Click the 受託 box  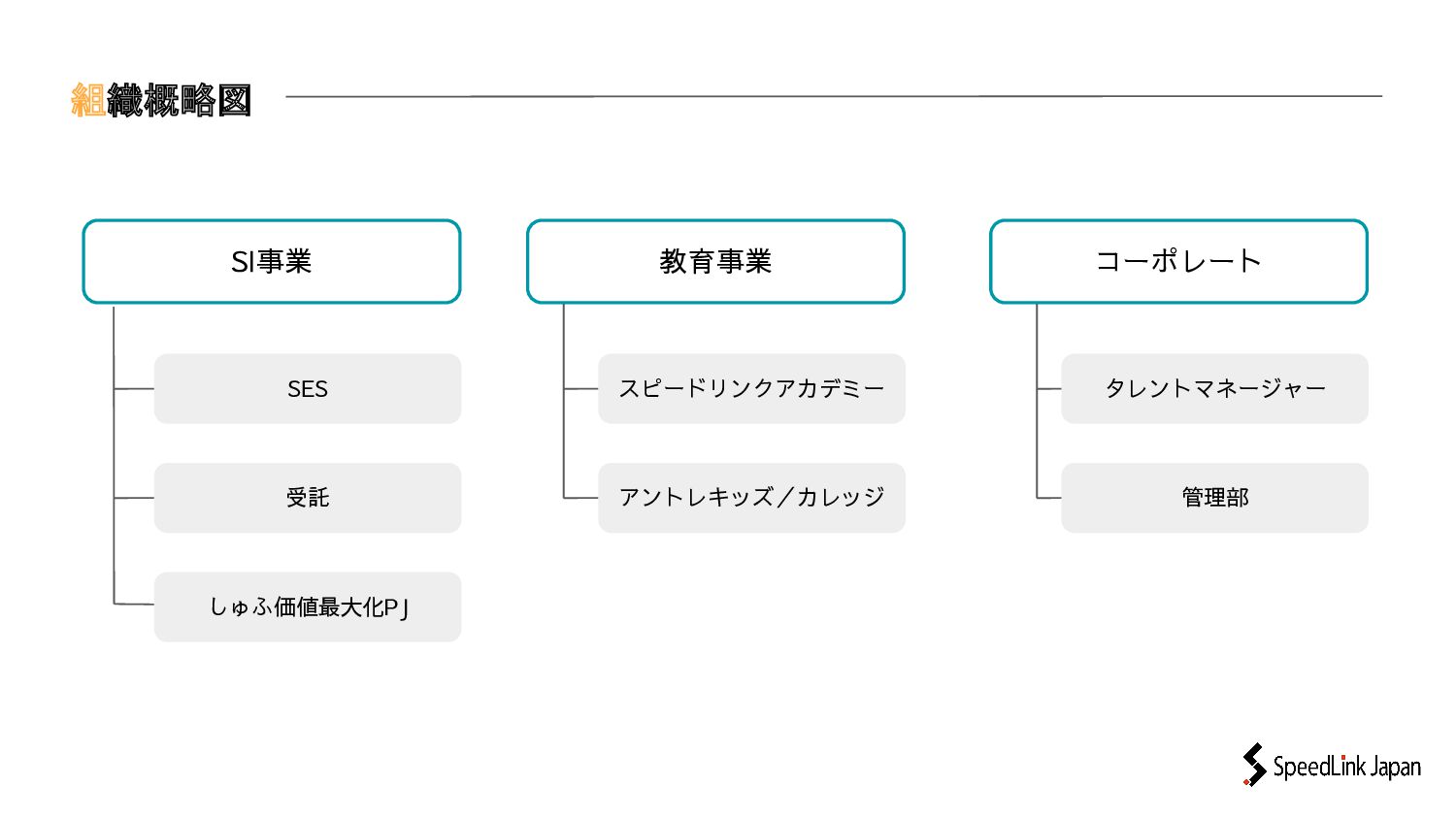tap(308, 498)
